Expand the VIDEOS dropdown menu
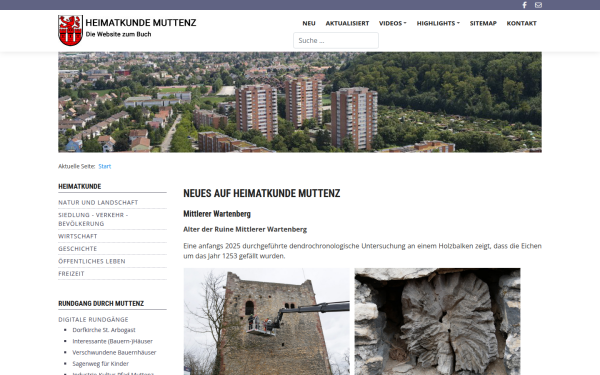This screenshot has height=375, width=600. pyautogui.click(x=393, y=23)
